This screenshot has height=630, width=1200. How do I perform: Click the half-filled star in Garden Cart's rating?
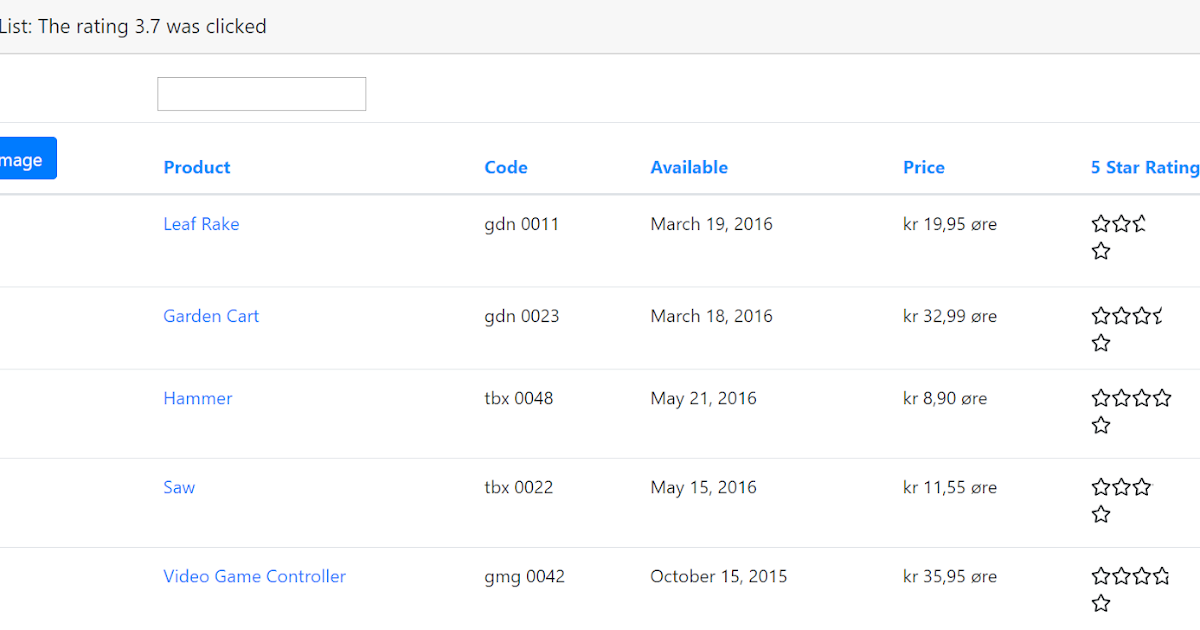pos(1156,316)
